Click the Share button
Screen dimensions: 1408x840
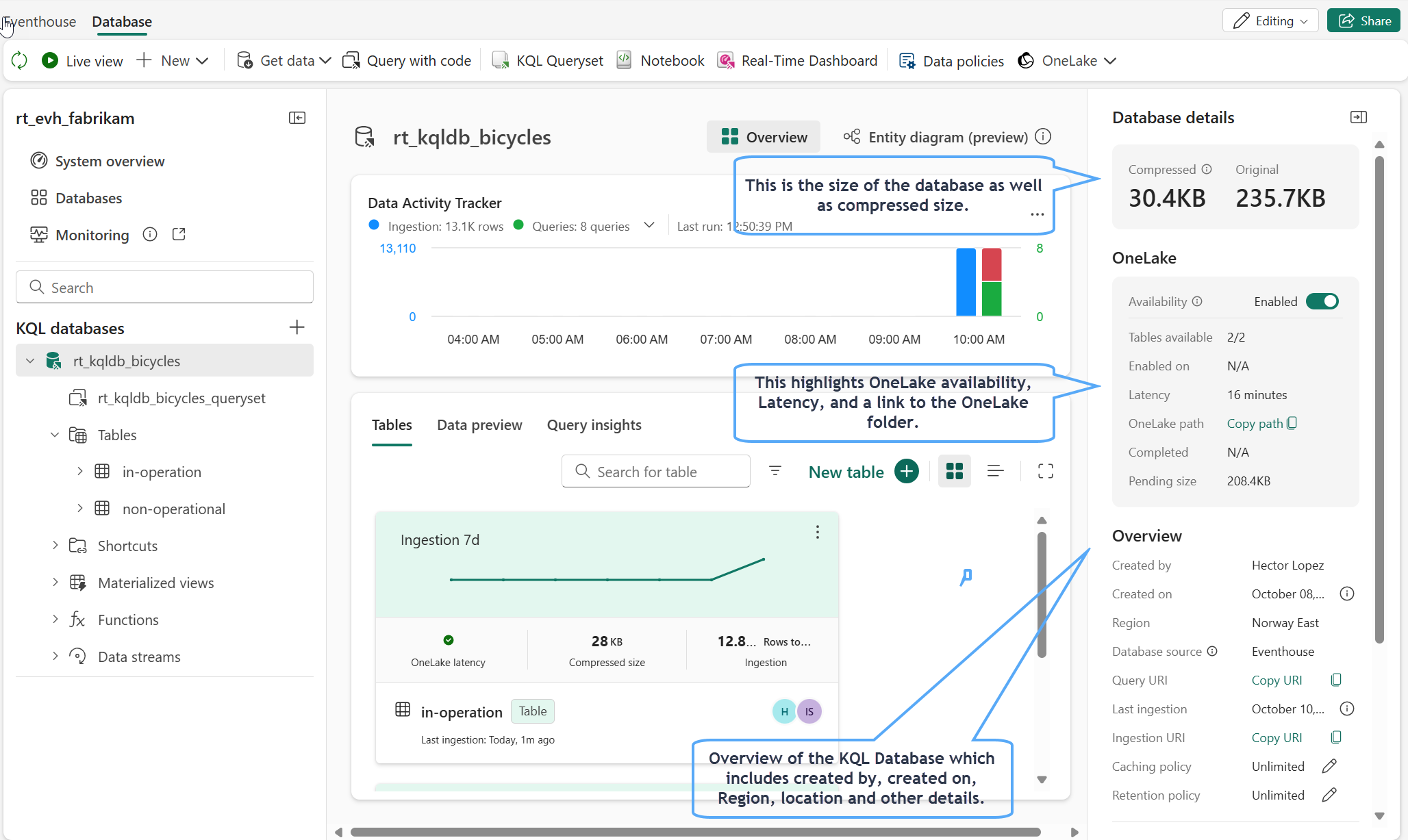[x=1364, y=21]
